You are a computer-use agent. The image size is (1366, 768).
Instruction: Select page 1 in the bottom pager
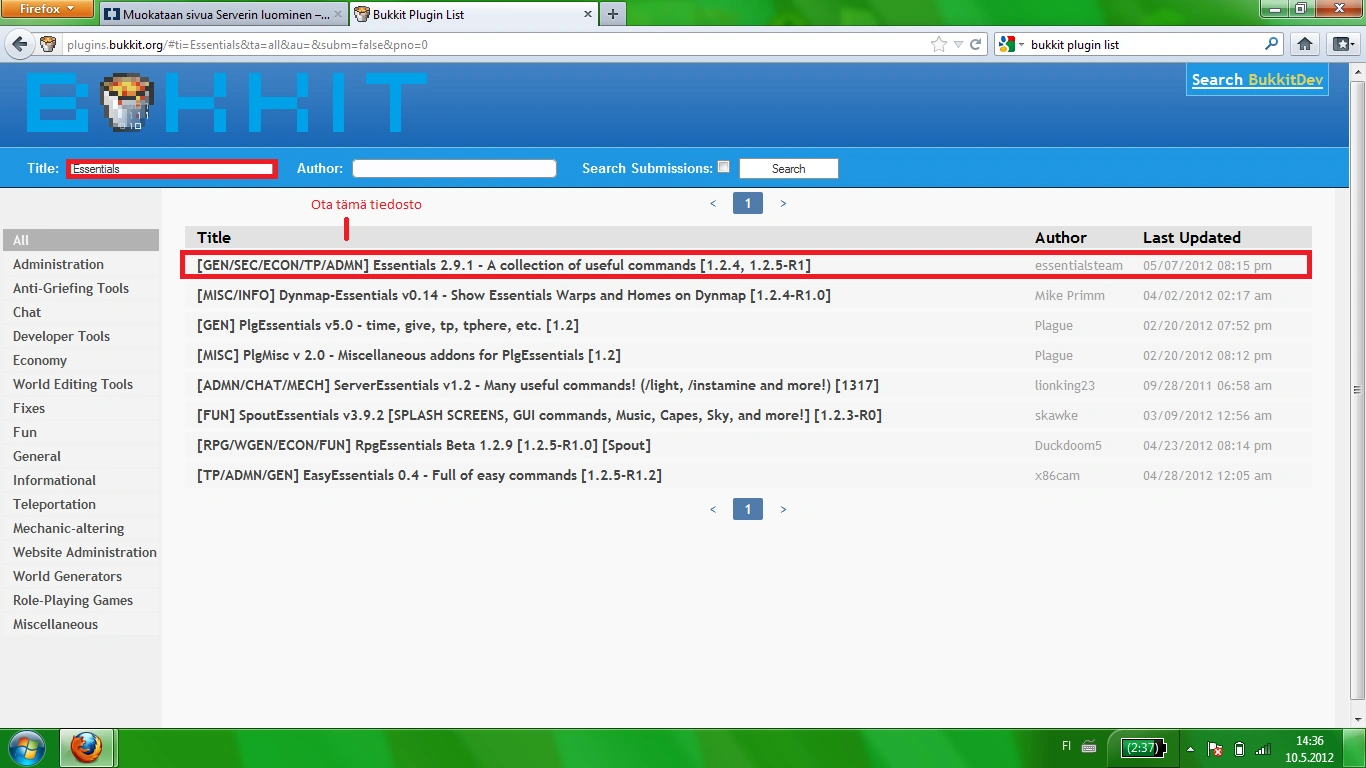(x=748, y=510)
